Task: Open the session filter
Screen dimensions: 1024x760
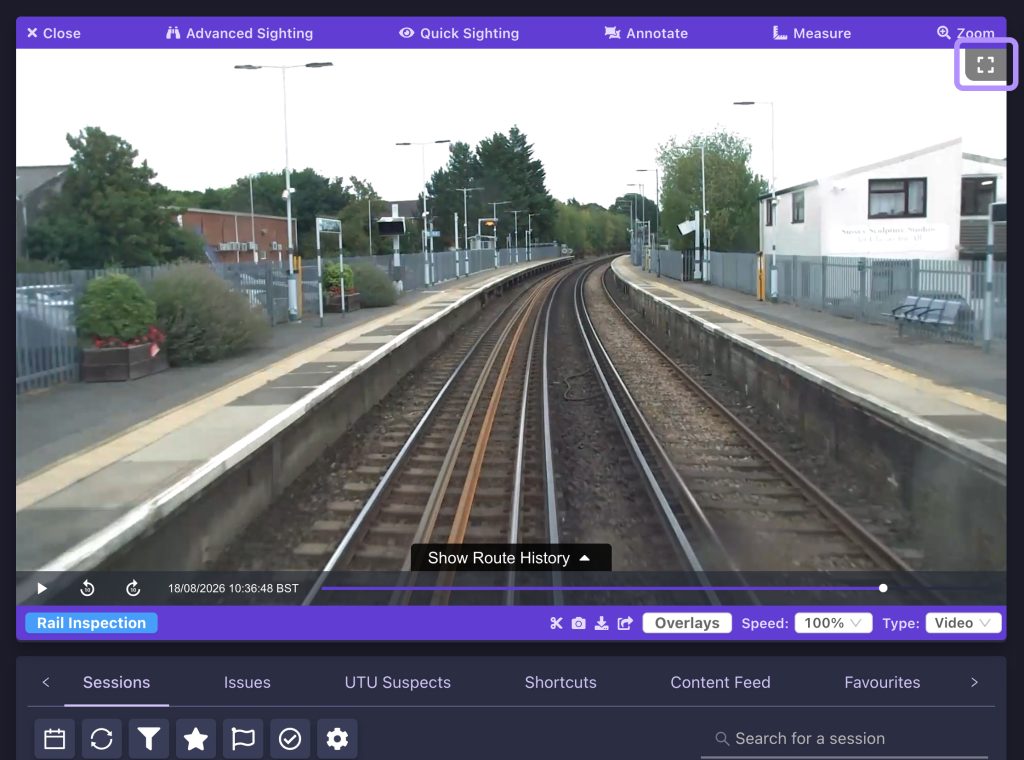Action: point(149,739)
